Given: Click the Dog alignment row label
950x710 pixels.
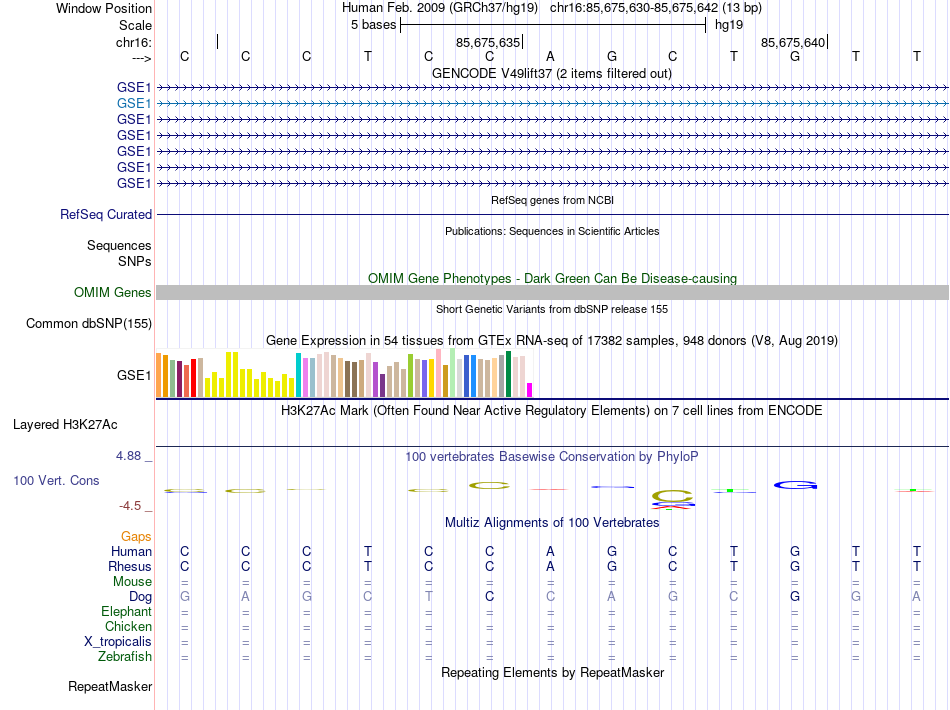Looking at the screenshot, I should (140, 597).
